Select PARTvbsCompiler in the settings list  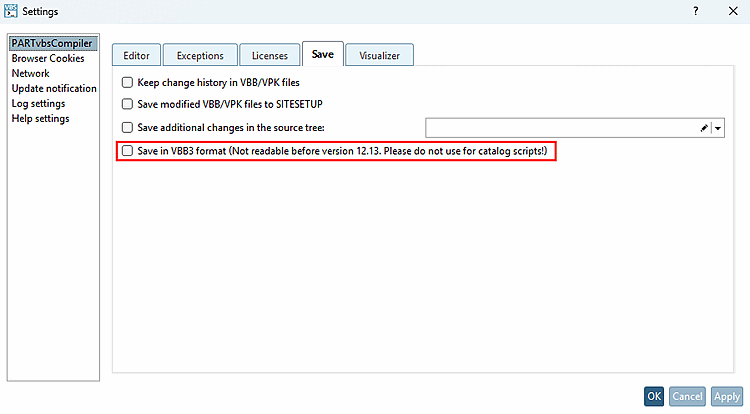[x=53, y=44]
